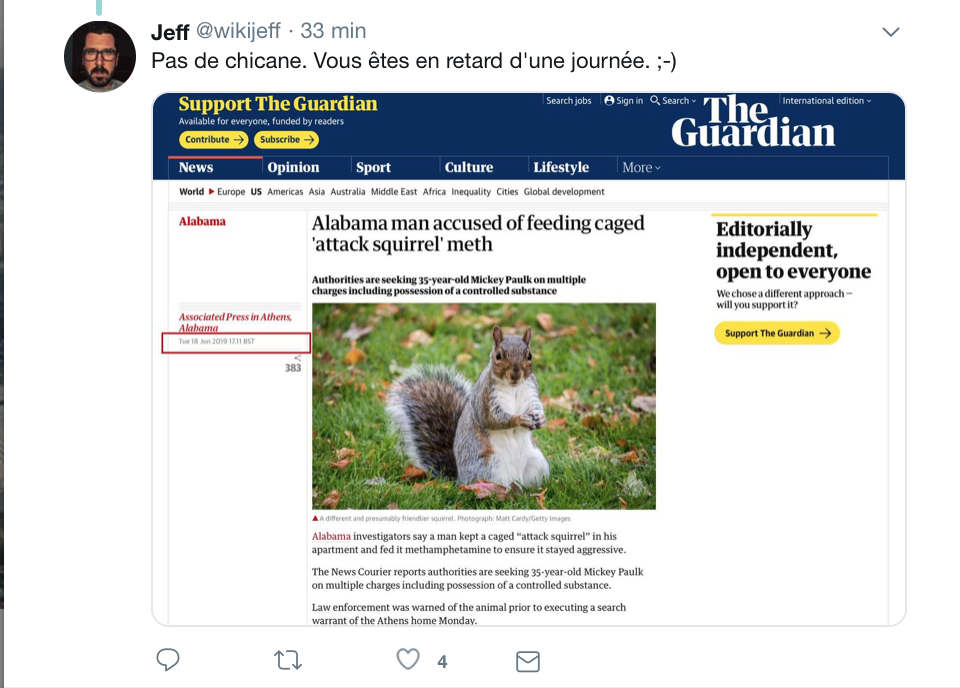
Task: Select the Culture tab
Action: [x=469, y=167]
